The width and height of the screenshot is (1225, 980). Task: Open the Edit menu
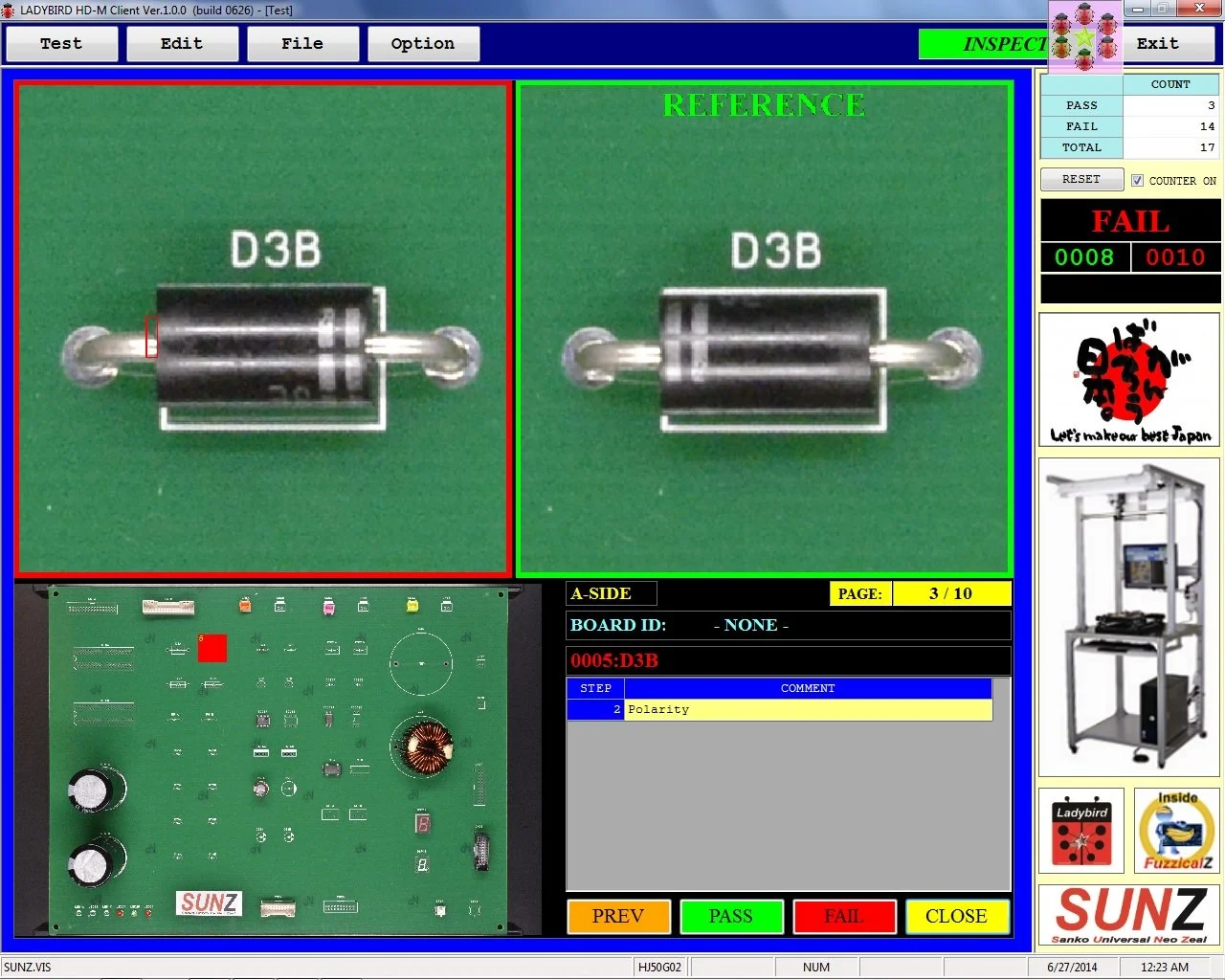pos(182,43)
